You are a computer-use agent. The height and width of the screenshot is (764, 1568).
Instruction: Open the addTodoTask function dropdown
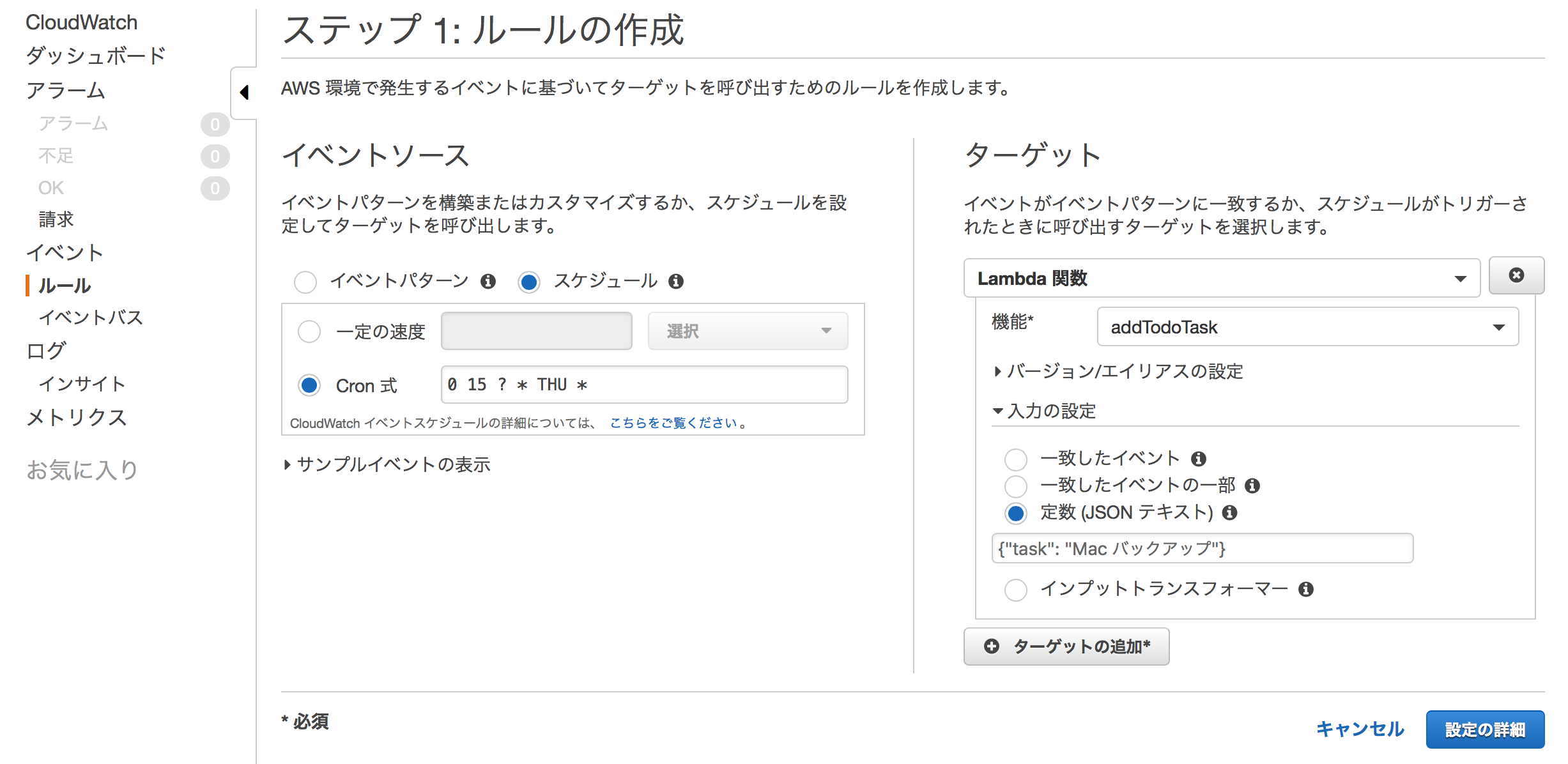pyautogui.click(x=1308, y=327)
